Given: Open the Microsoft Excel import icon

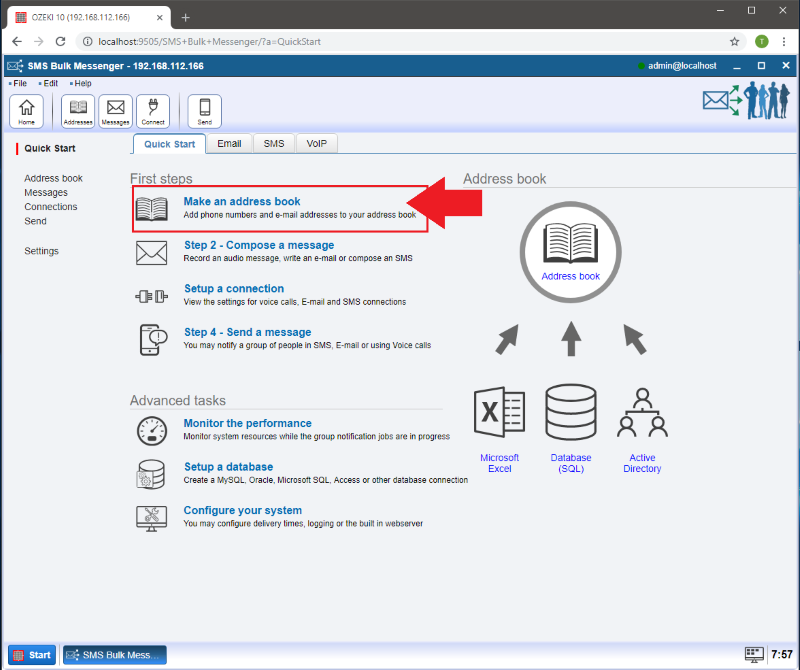Looking at the screenshot, I should [x=499, y=411].
